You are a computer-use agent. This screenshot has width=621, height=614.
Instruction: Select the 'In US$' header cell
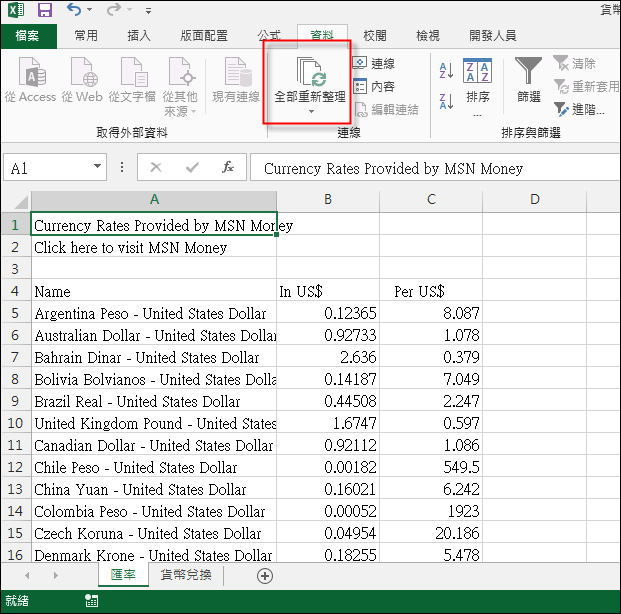click(x=328, y=292)
